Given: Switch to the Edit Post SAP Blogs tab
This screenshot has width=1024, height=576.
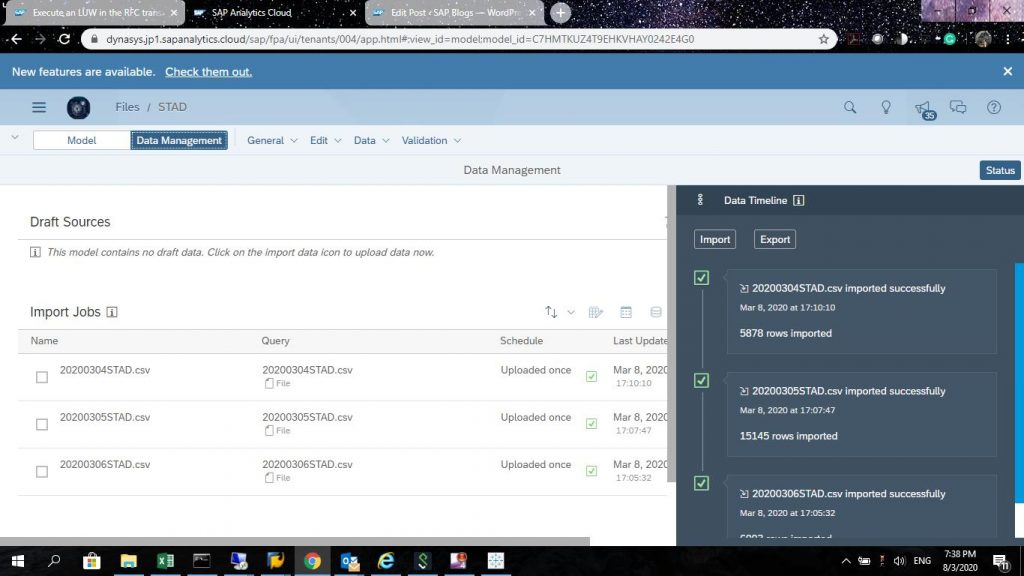Looking at the screenshot, I should 455,12.
